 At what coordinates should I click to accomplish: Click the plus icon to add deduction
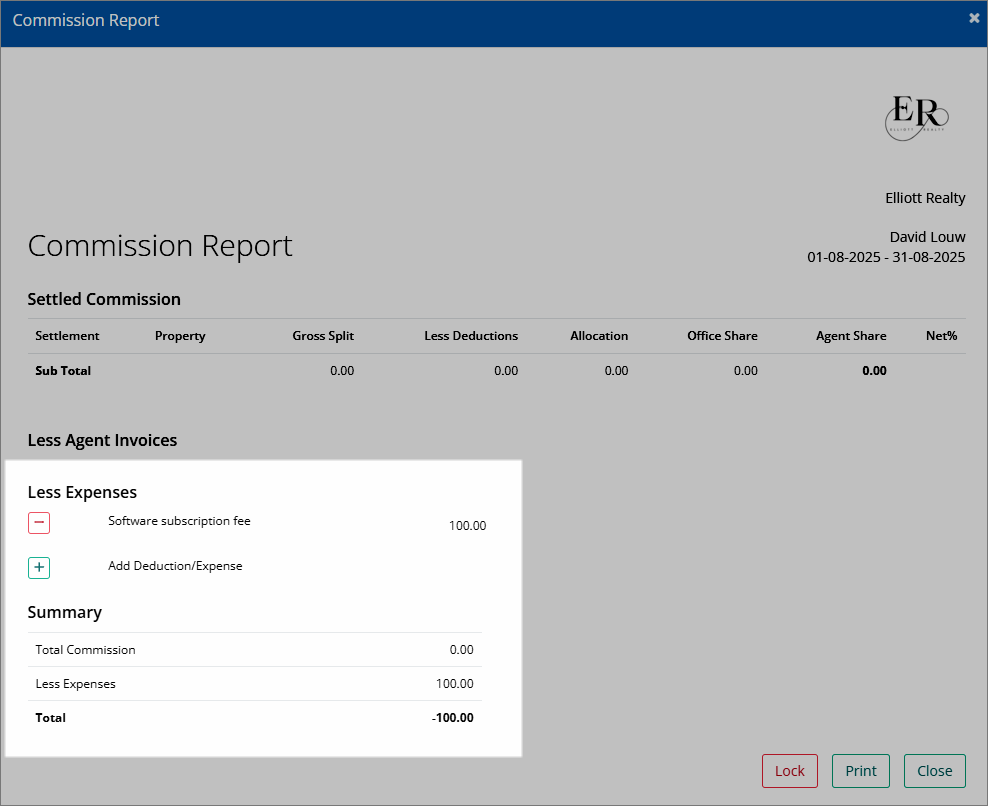click(38, 568)
